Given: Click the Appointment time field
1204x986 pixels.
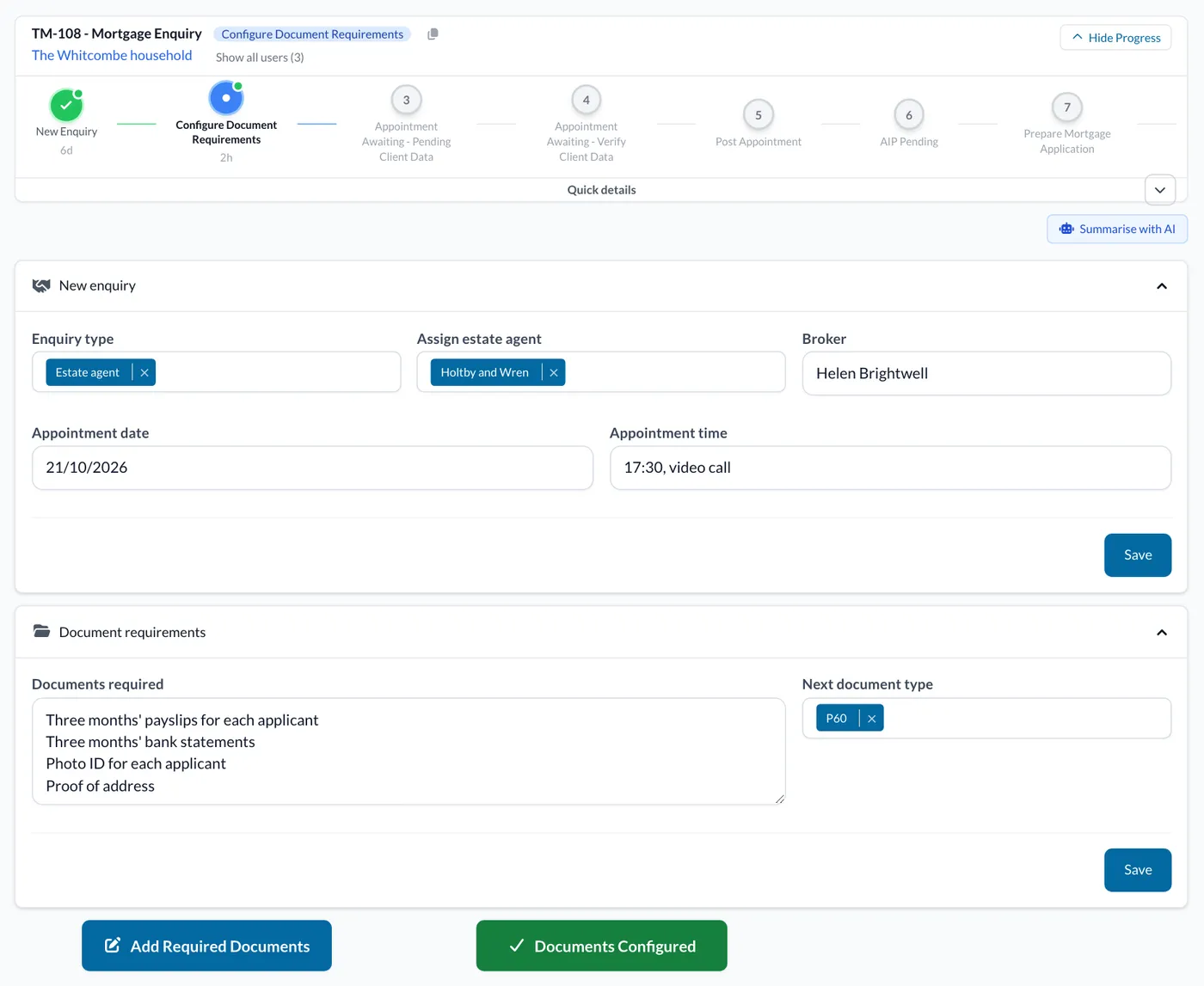Looking at the screenshot, I should (890, 468).
